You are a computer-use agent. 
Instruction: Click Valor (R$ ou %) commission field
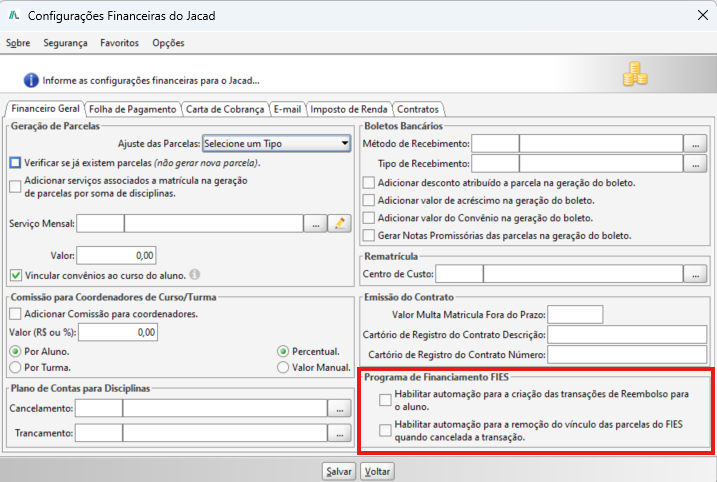[118, 332]
